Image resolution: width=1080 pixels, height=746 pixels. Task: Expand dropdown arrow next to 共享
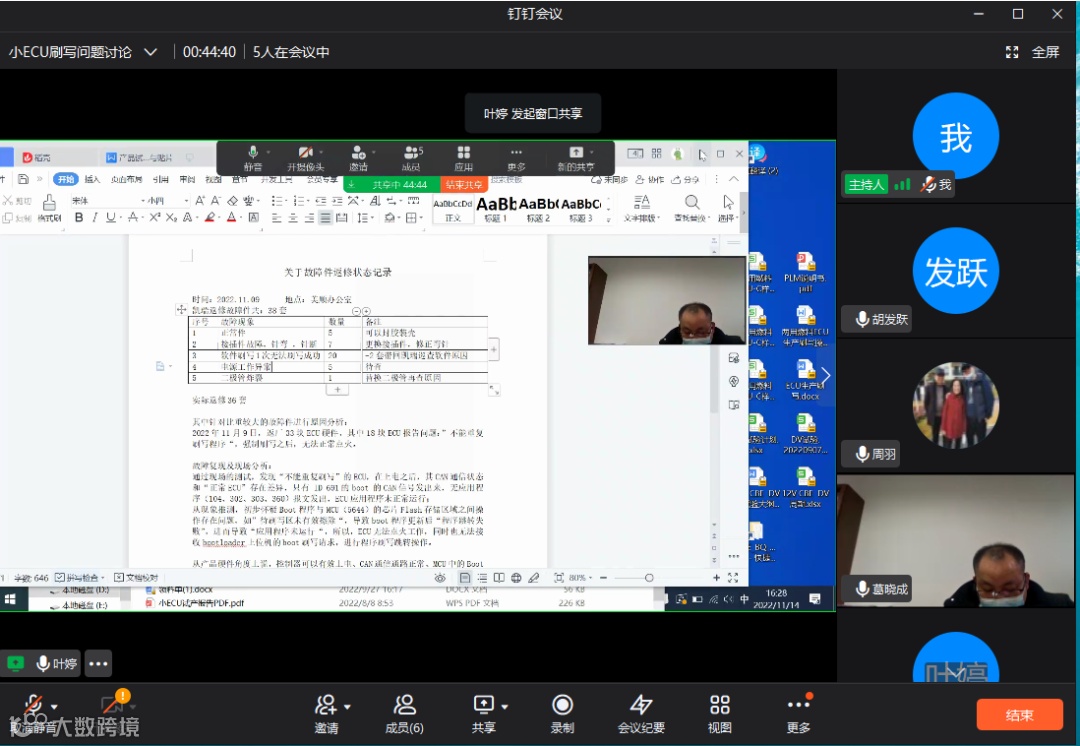(x=505, y=707)
